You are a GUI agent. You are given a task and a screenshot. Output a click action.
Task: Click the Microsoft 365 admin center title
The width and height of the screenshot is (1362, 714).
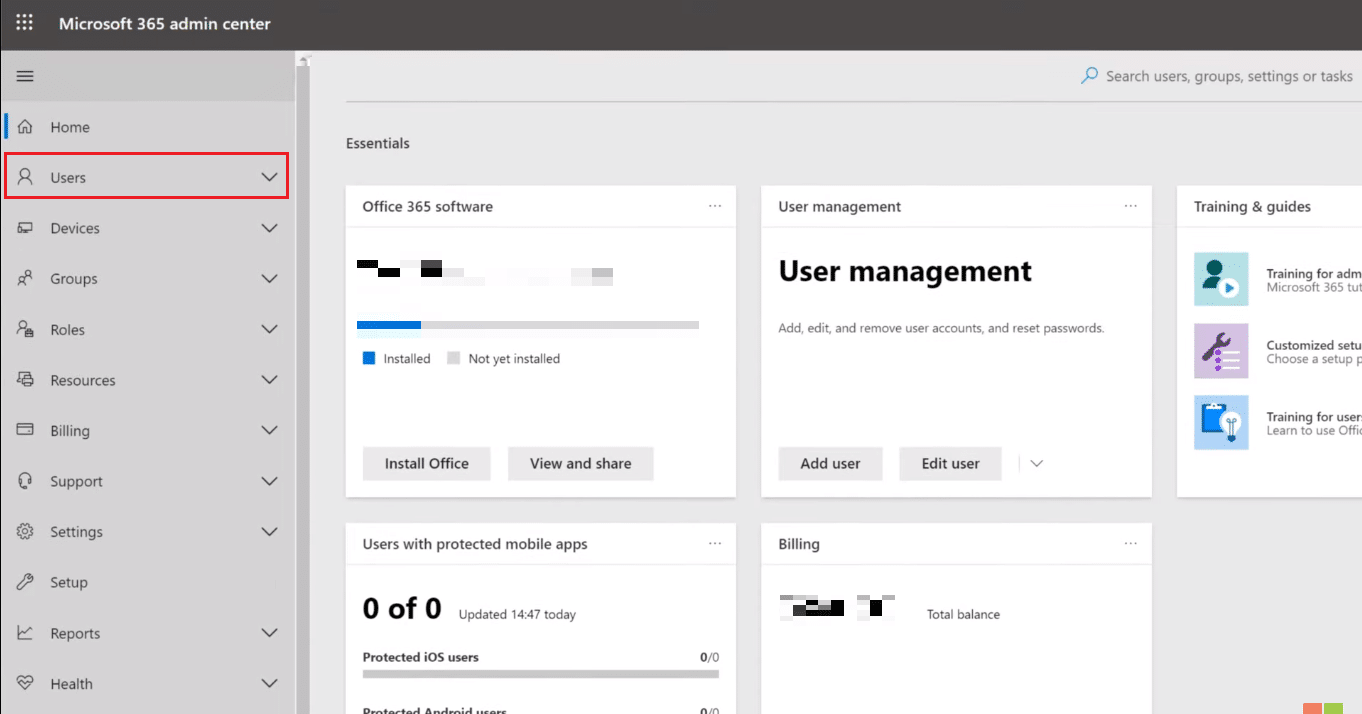165,23
